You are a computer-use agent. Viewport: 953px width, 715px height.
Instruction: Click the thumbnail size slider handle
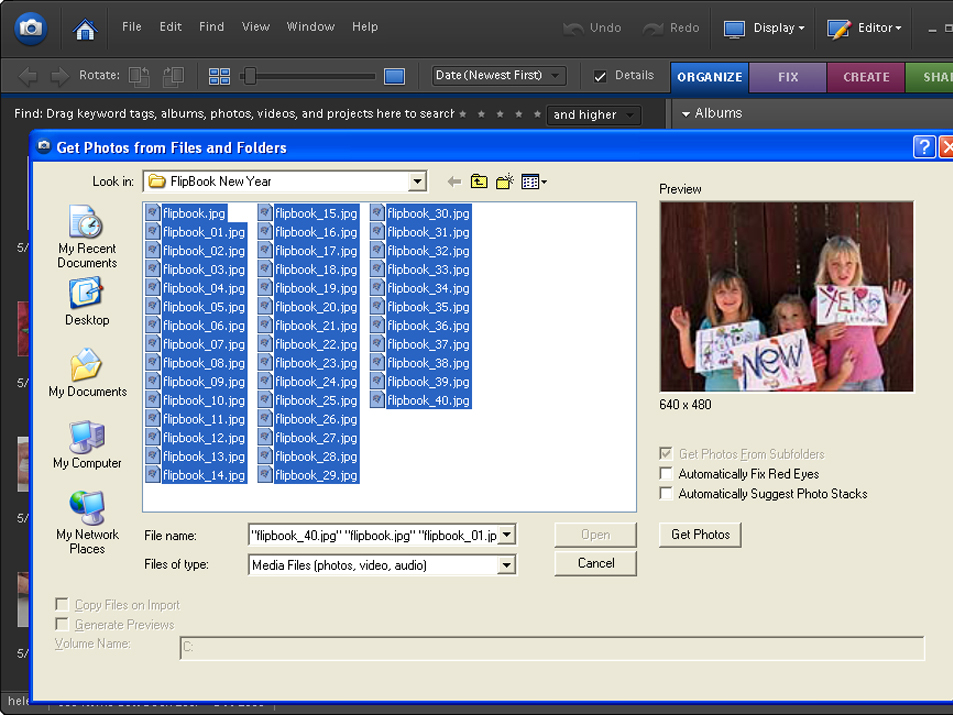249,76
